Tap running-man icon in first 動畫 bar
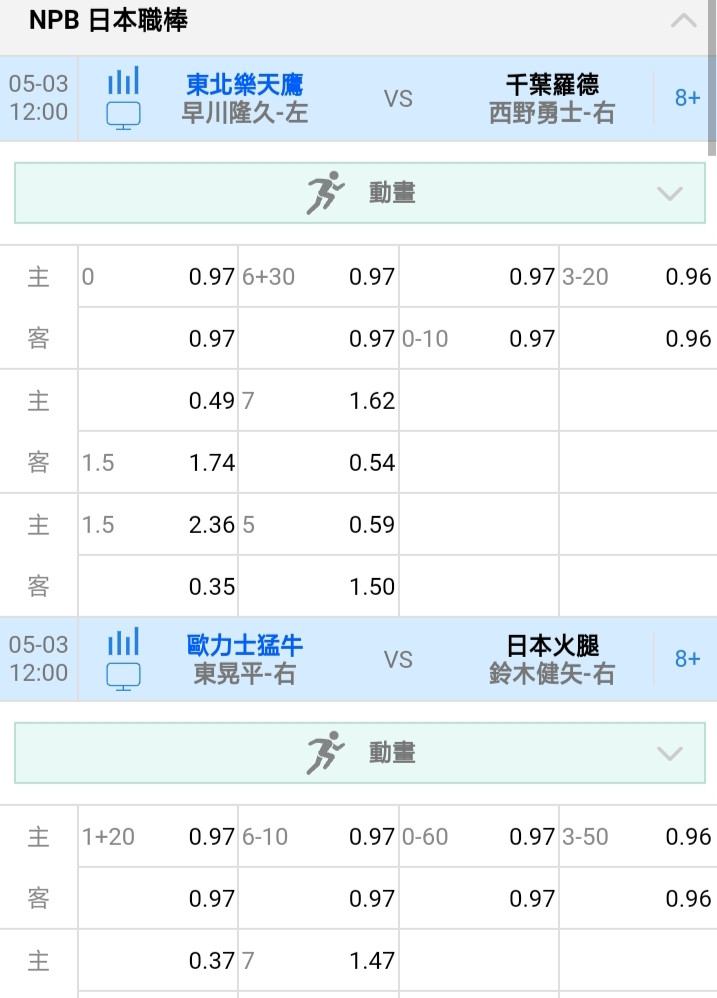The width and height of the screenshot is (717, 998). (325, 193)
